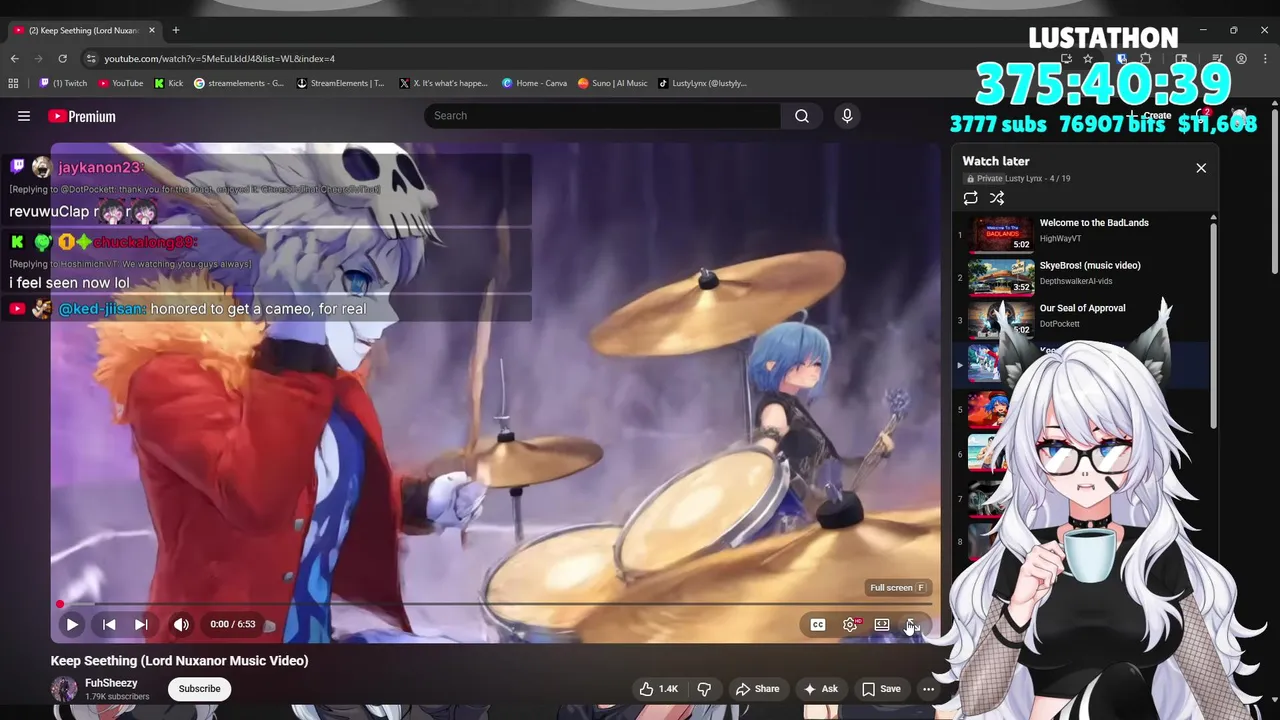This screenshot has height=720, width=1280.
Task: Seek along the video progress bar
Action: pyautogui.click(x=495, y=604)
